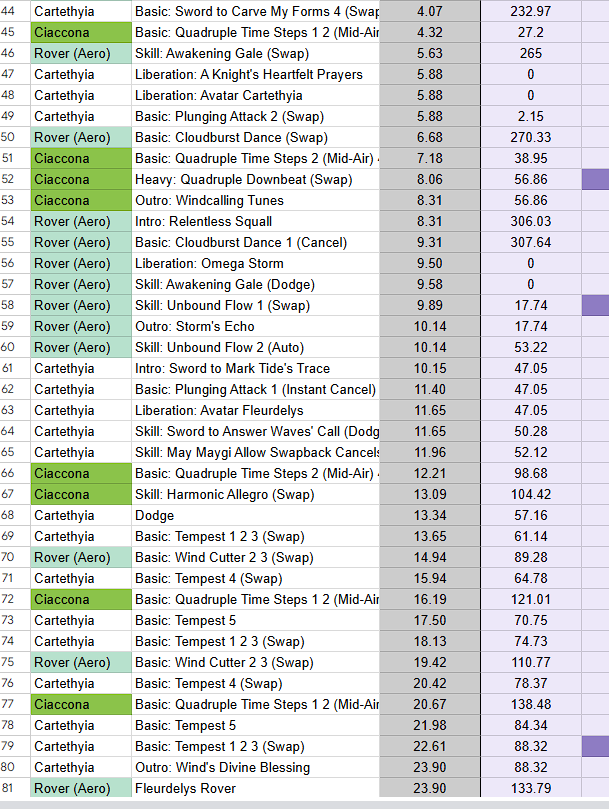Select "Liberation: A Knight's Heartfelt Prayers" cell
This screenshot has height=812, width=609.
click(256, 75)
